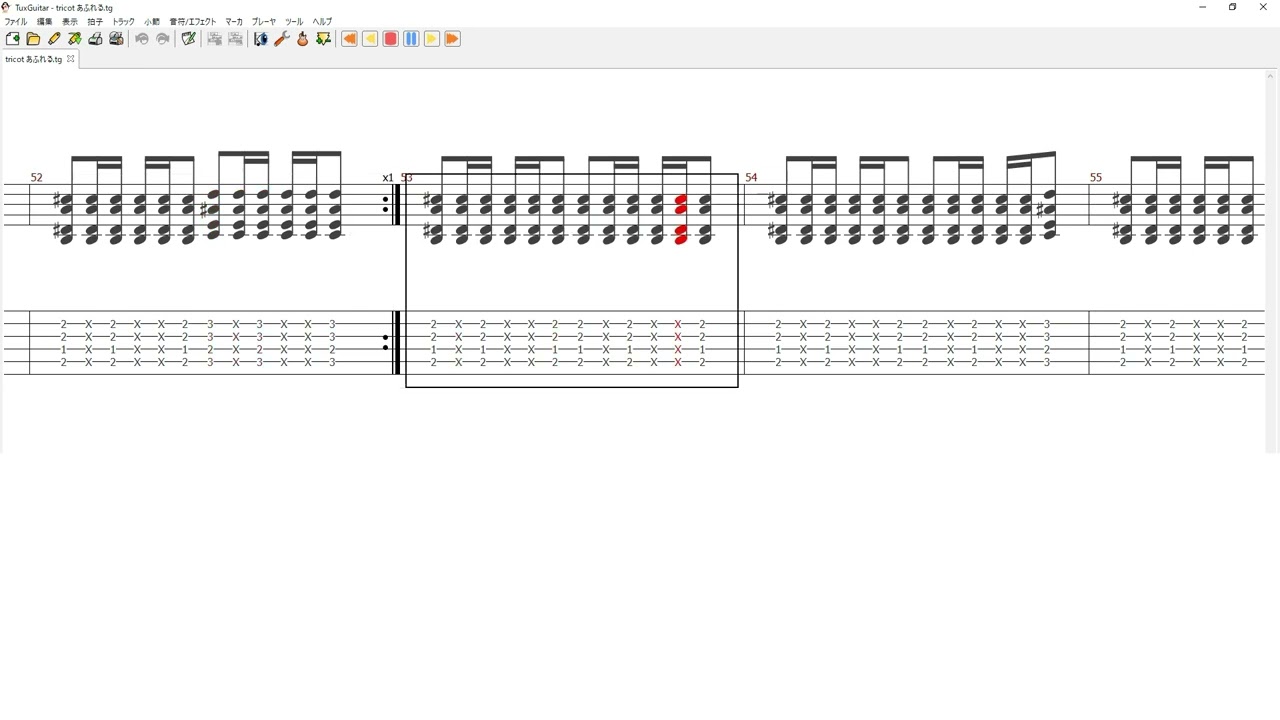Go to the next measure
This screenshot has height=720, width=1280.
432,39
